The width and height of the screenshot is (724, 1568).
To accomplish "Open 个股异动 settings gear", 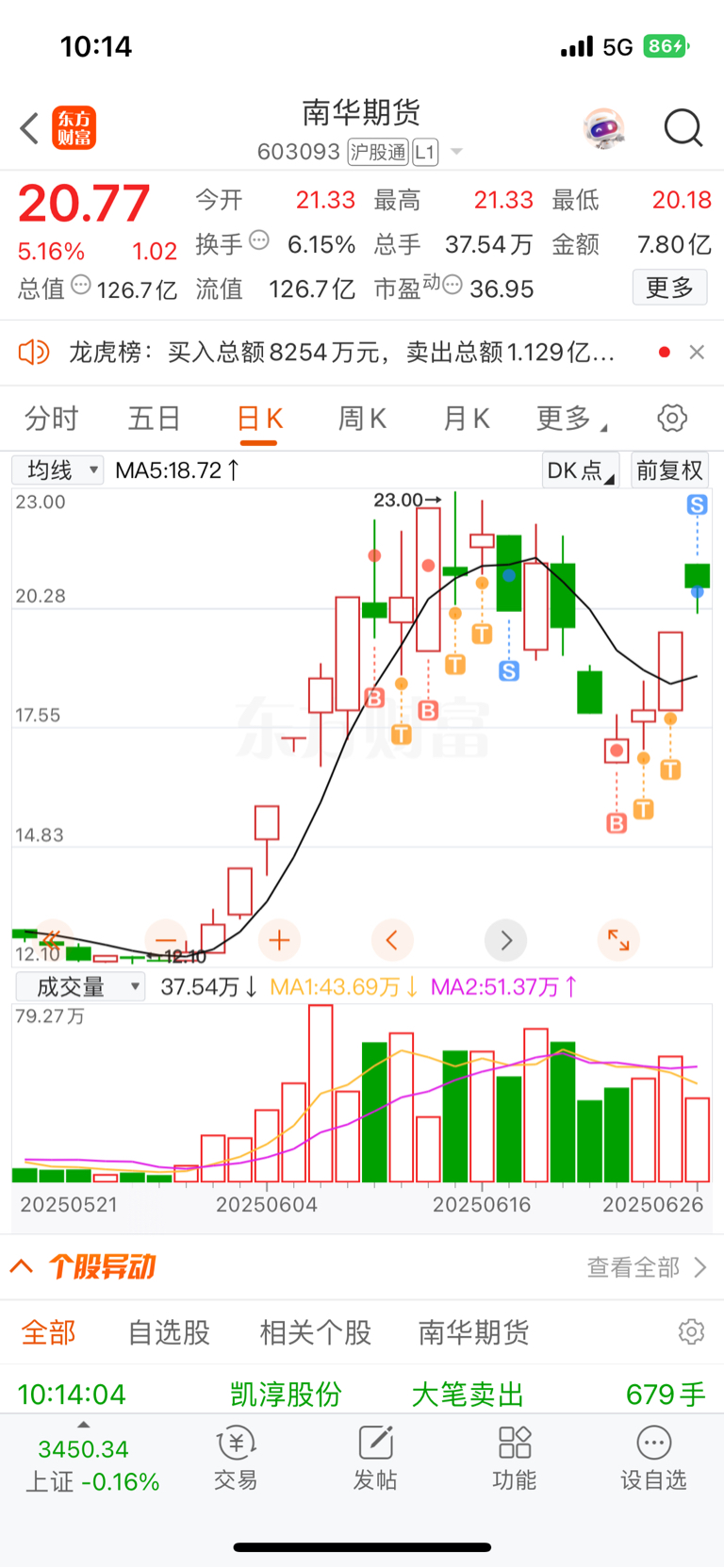I will tap(691, 1331).
